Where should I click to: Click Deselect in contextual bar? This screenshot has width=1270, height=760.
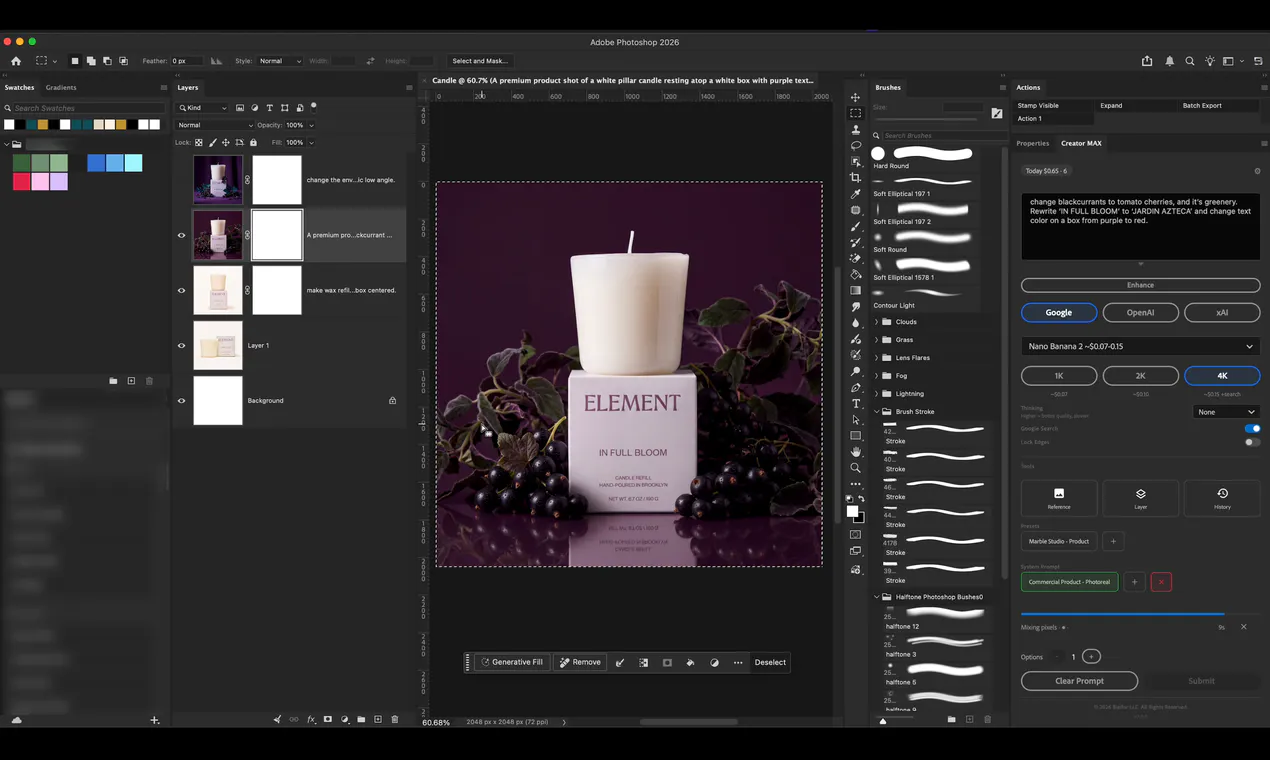tap(770, 662)
